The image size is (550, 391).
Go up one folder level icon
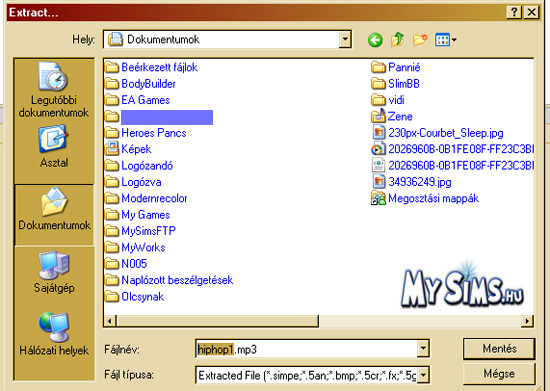pos(397,39)
